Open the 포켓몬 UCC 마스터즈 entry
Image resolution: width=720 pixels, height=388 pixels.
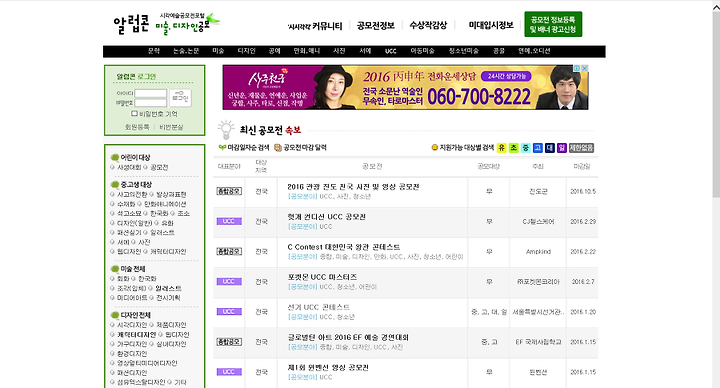click(322, 277)
